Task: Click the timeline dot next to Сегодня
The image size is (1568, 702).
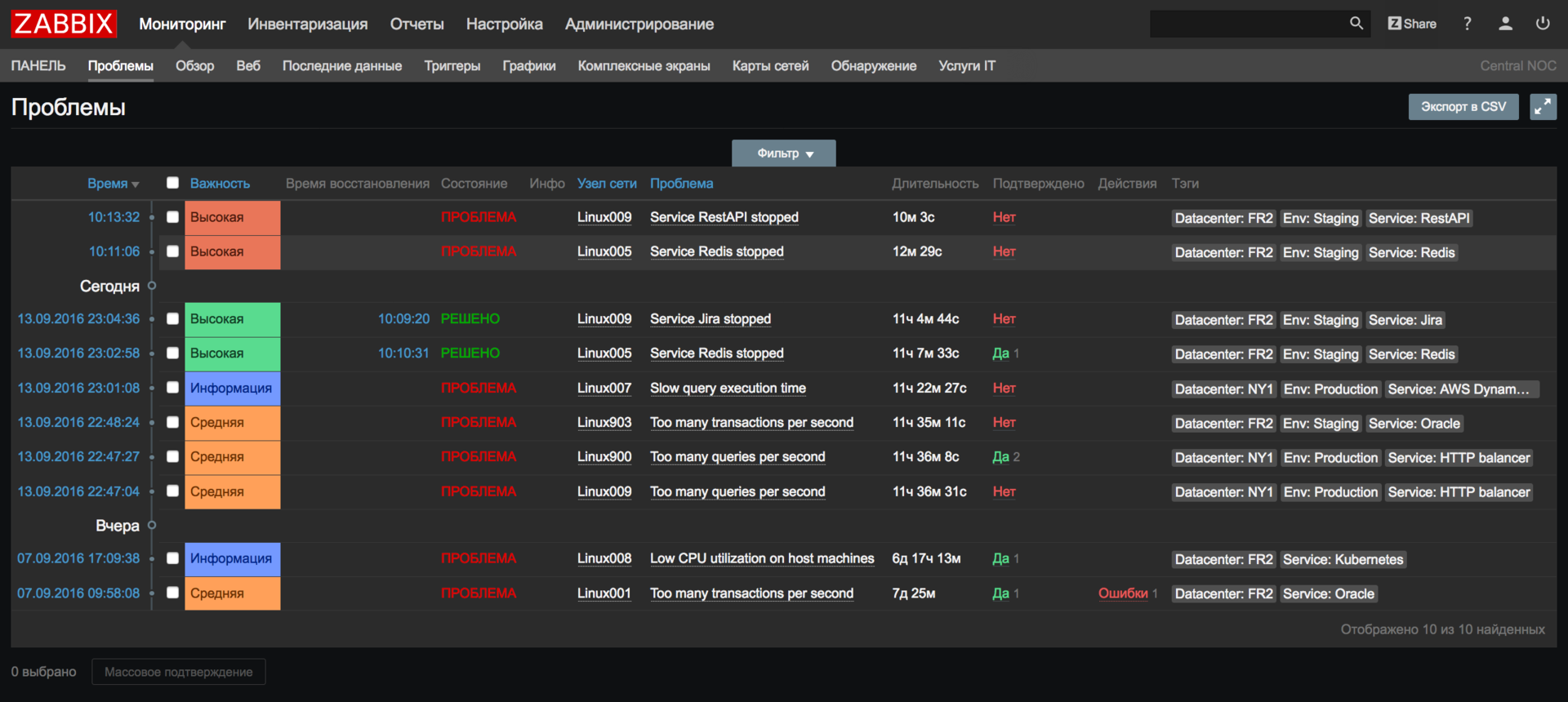Action: [x=152, y=286]
